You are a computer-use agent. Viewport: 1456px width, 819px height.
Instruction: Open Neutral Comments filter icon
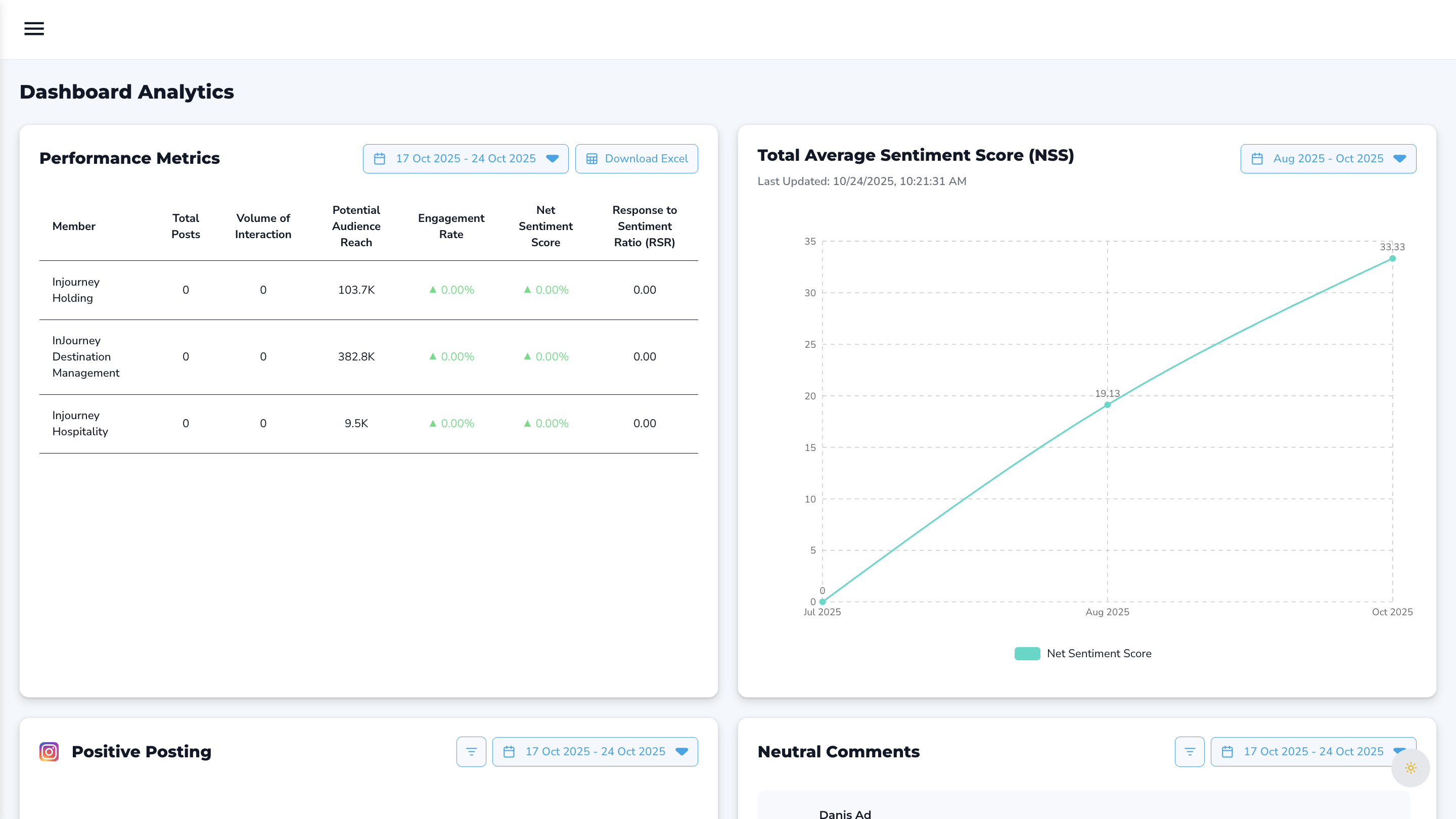click(x=1190, y=752)
